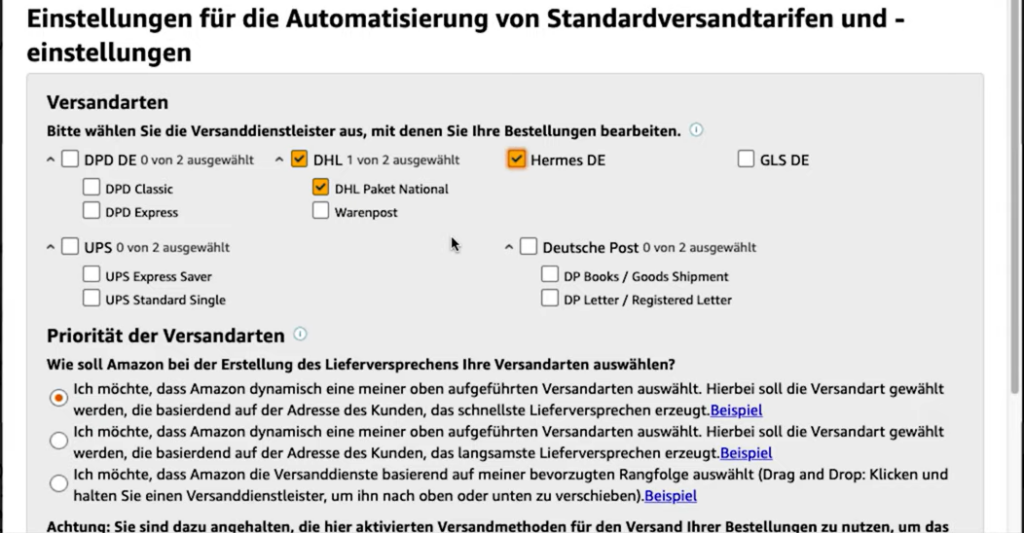The image size is (1024, 533).
Task: Click the 'DP Letter / Registered Letter' label
Action: [x=647, y=300]
